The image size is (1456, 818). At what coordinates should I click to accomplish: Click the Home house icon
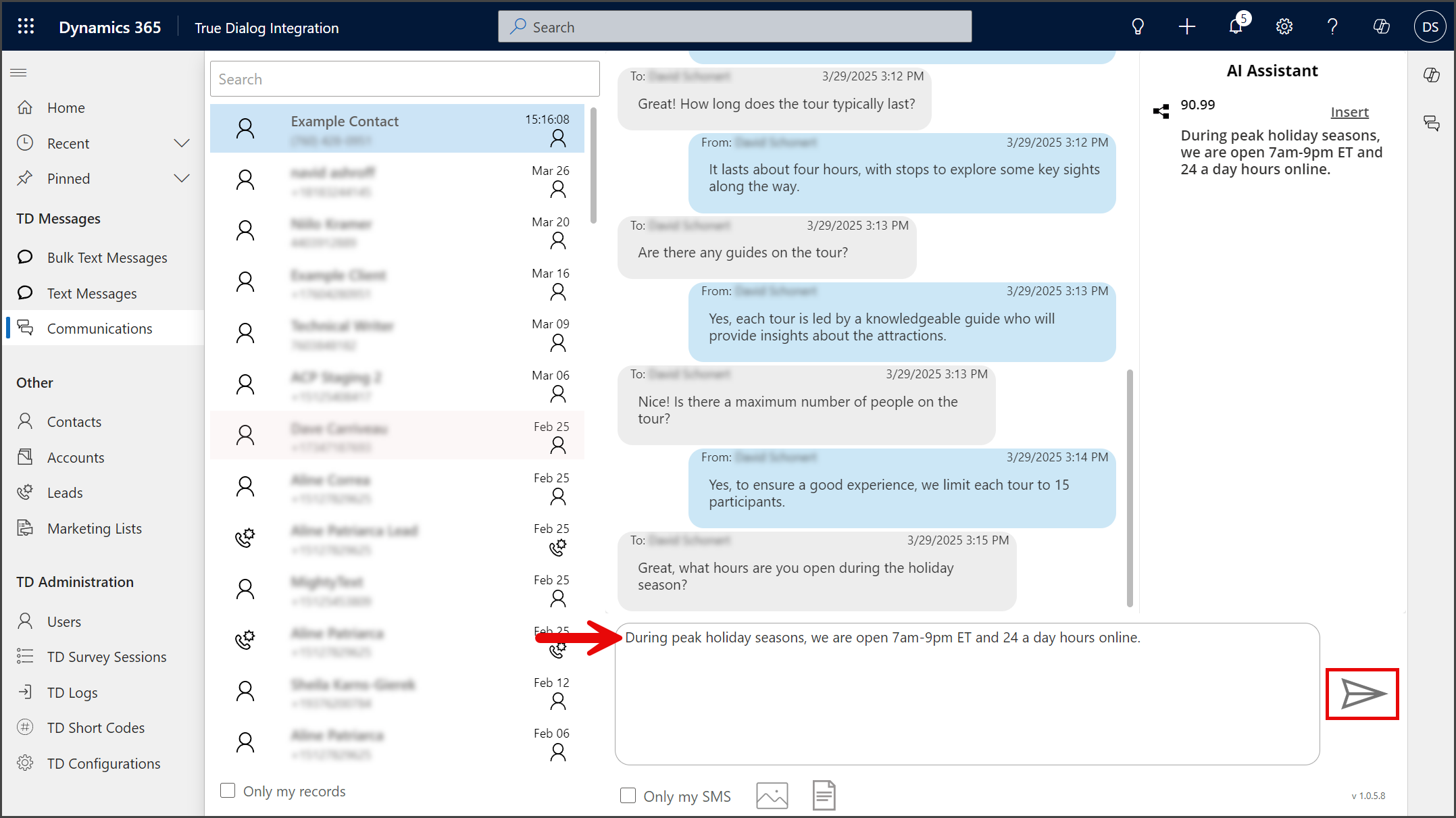[x=25, y=107]
